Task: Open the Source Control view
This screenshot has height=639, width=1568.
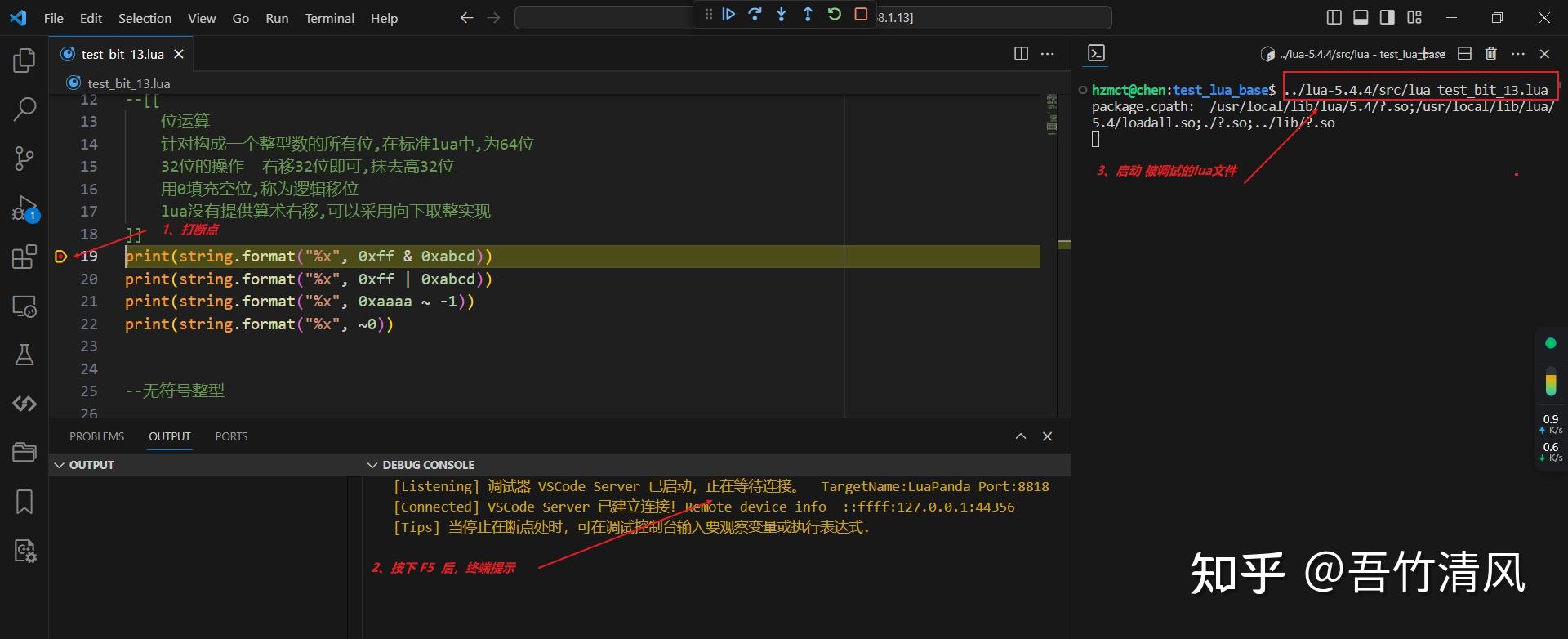Action: (x=24, y=159)
